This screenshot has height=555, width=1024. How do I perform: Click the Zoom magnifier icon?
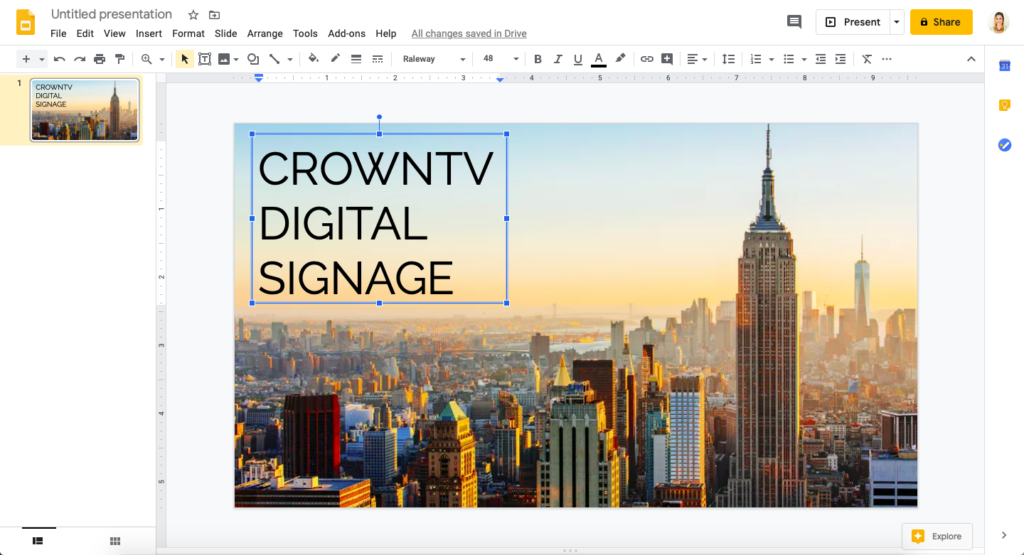click(146, 59)
